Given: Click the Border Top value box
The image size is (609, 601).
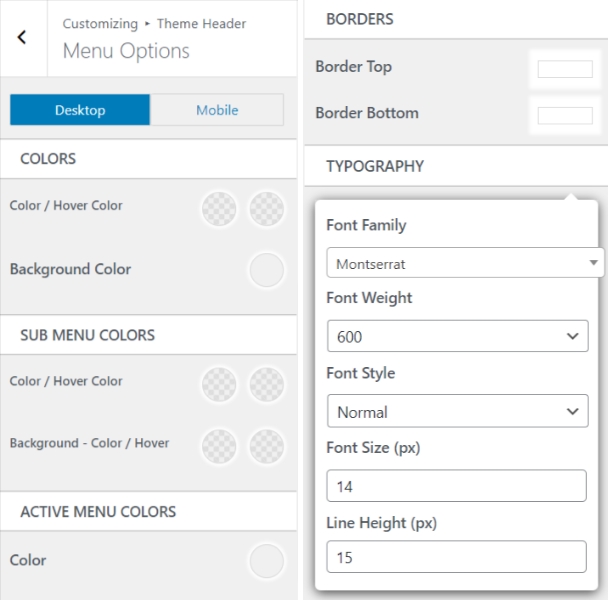Looking at the screenshot, I should (565, 69).
